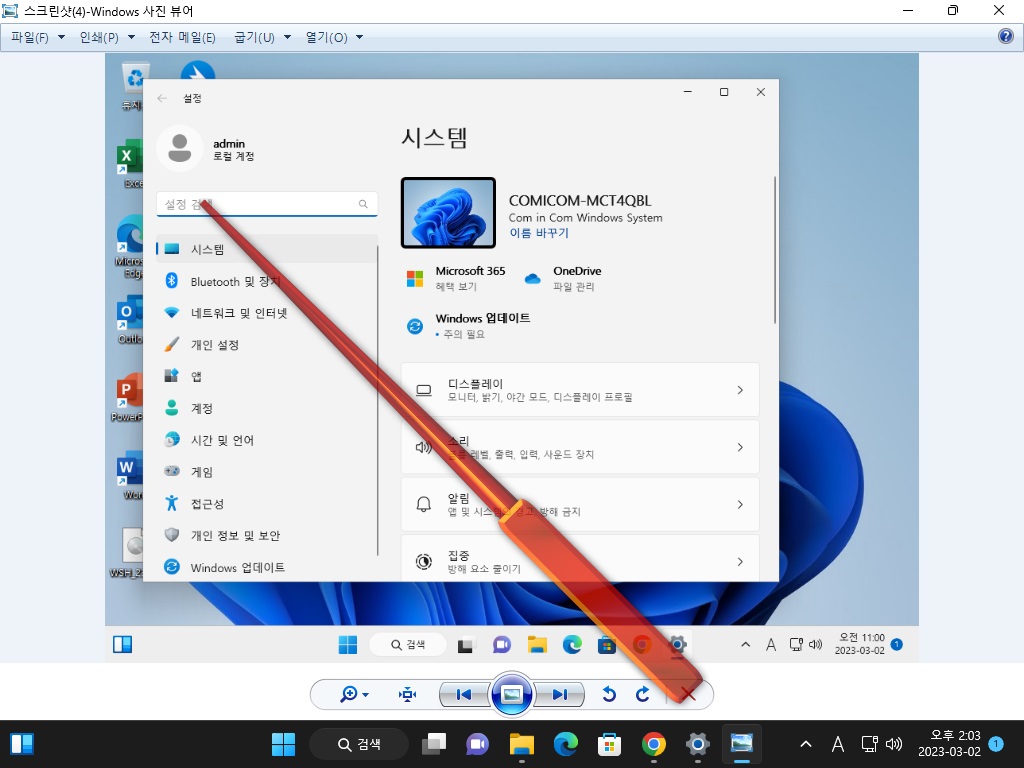Click the 검색 search box on the bottom taskbar

click(x=359, y=744)
